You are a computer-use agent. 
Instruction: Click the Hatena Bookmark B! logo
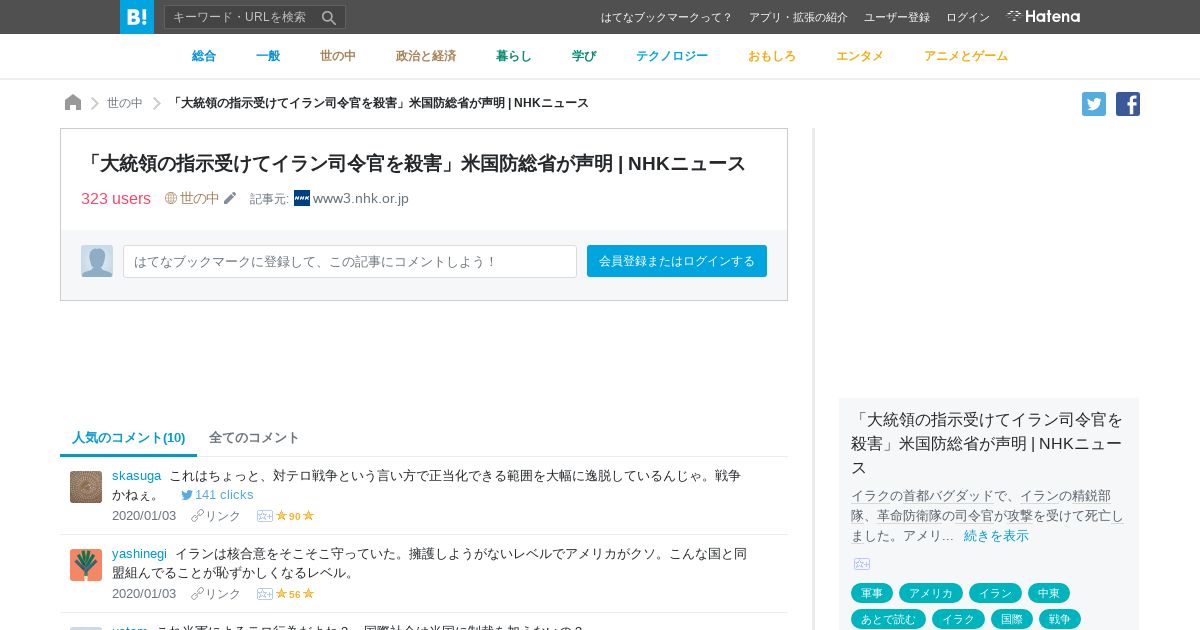[x=137, y=17]
